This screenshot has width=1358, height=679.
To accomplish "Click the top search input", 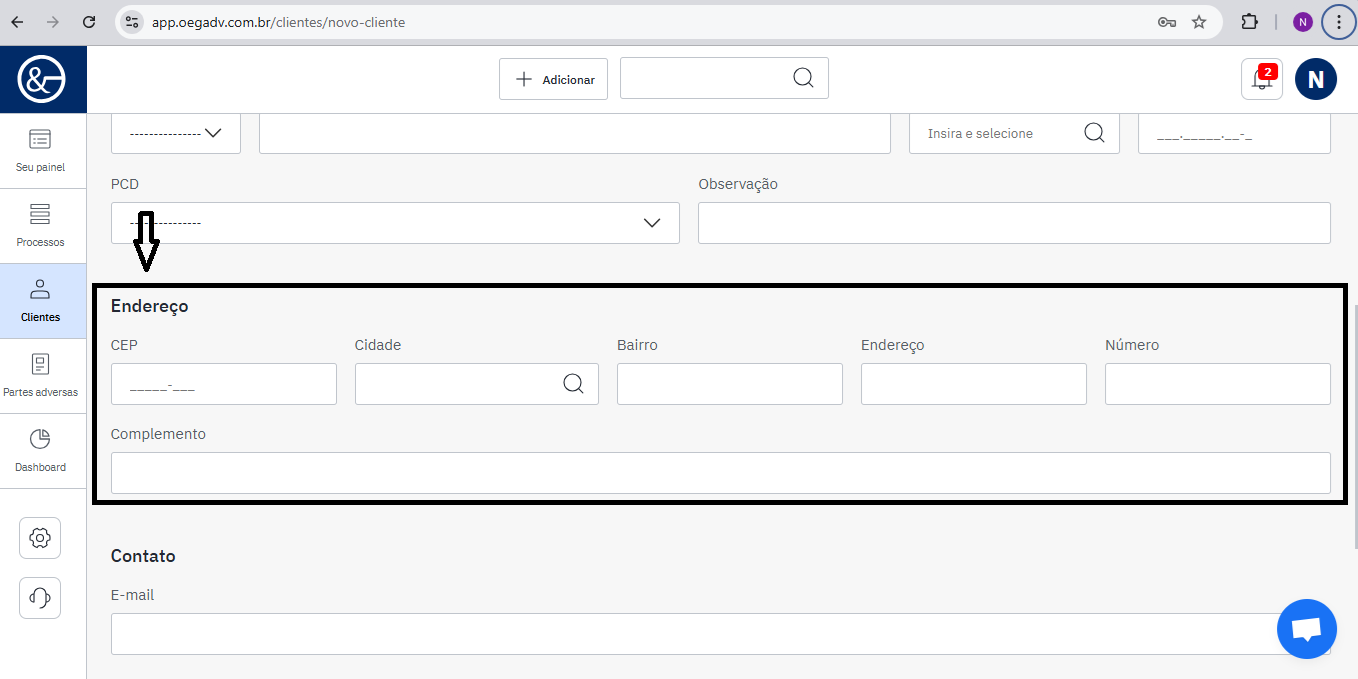I will tap(724, 78).
